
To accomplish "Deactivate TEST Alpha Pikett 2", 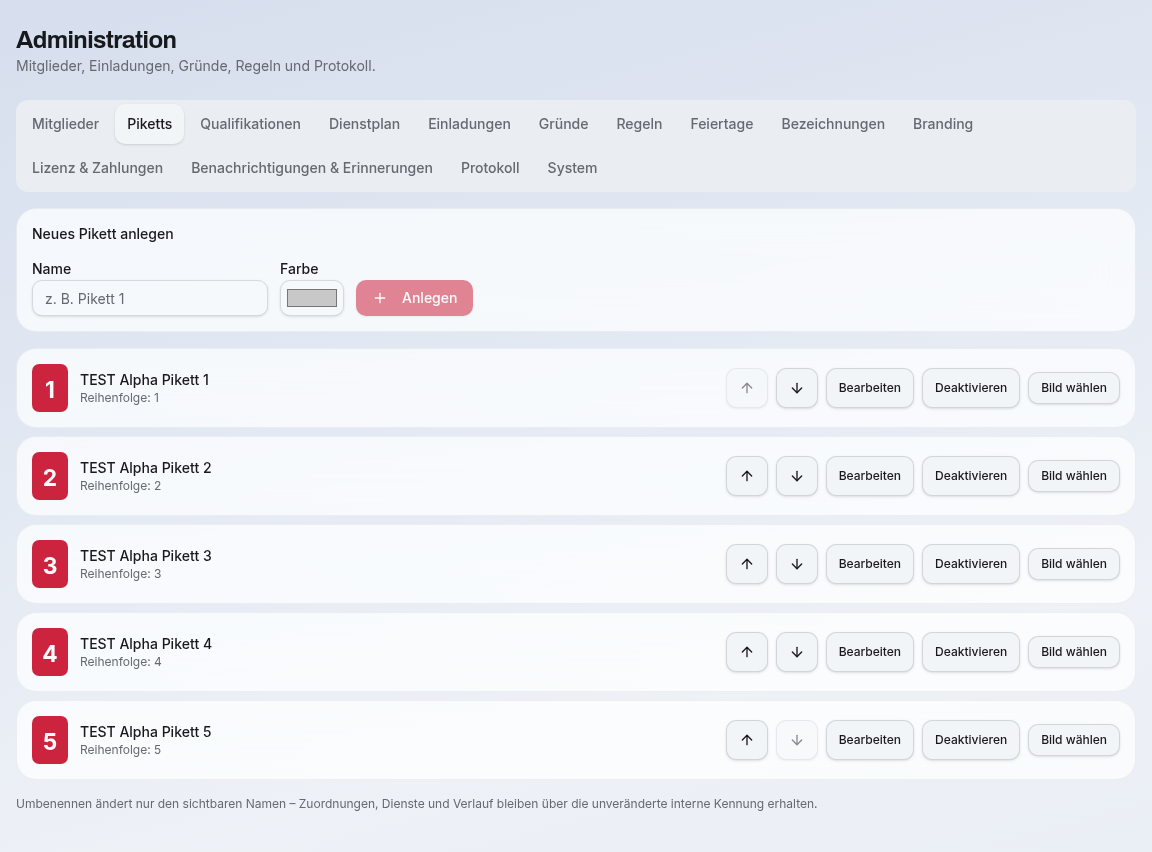I will point(971,476).
